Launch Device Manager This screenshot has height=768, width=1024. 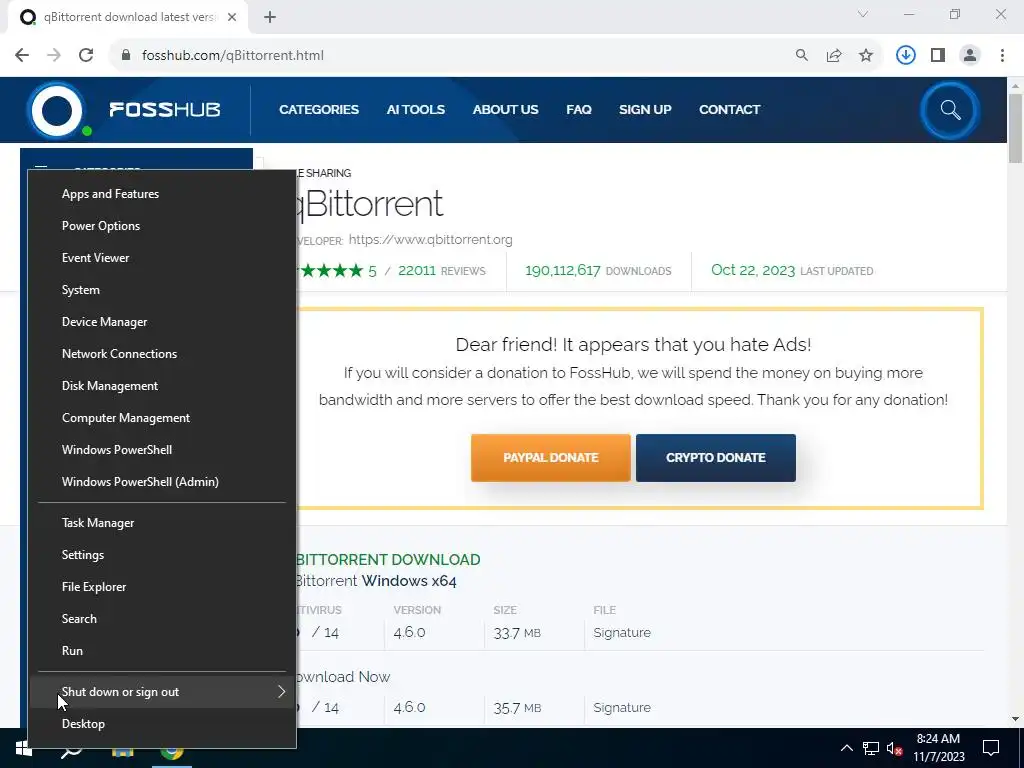click(x=162, y=322)
